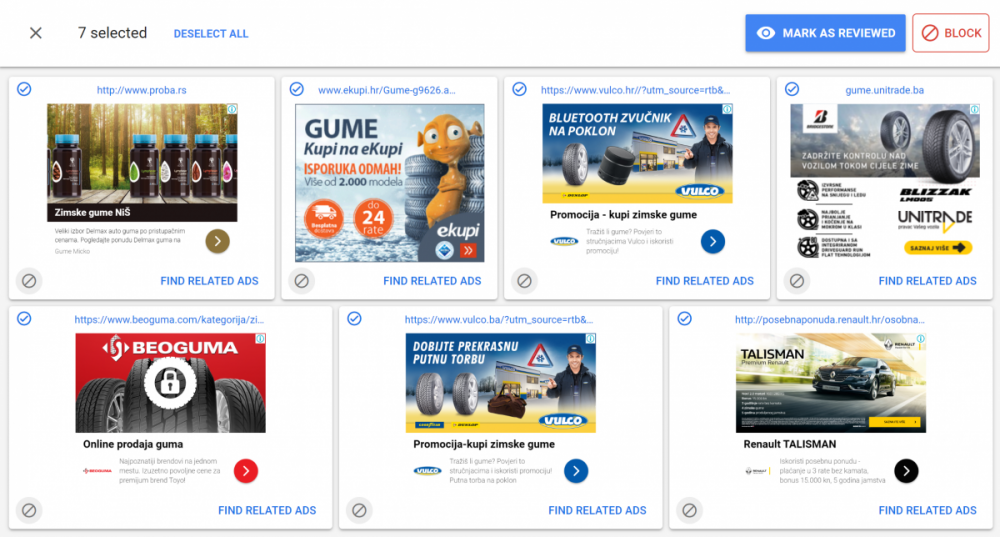Viewport: 1000px width, 537px height.
Task: Find related ads for vulco.hr card
Action: tap(705, 281)
